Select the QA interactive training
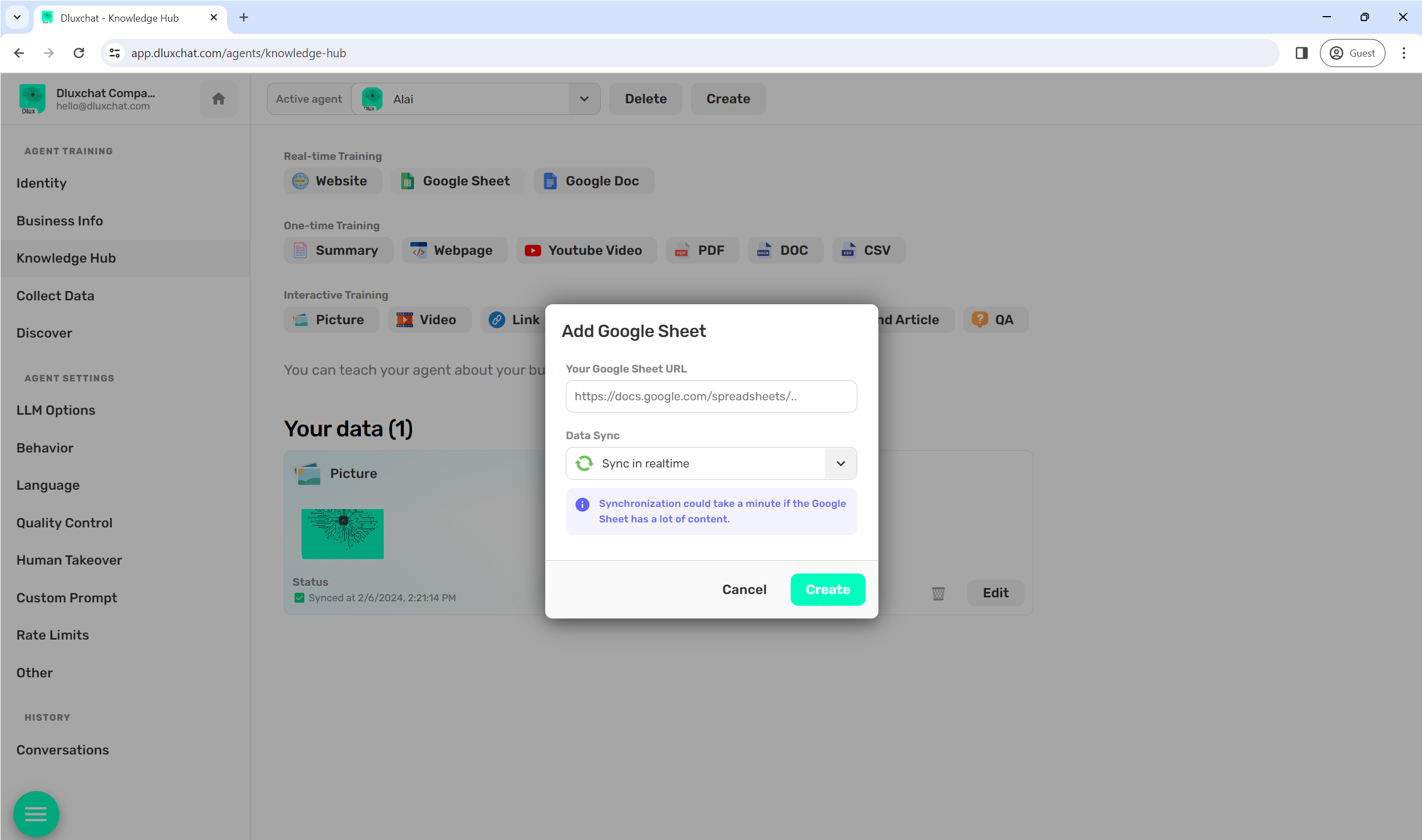 pos(995,320)
